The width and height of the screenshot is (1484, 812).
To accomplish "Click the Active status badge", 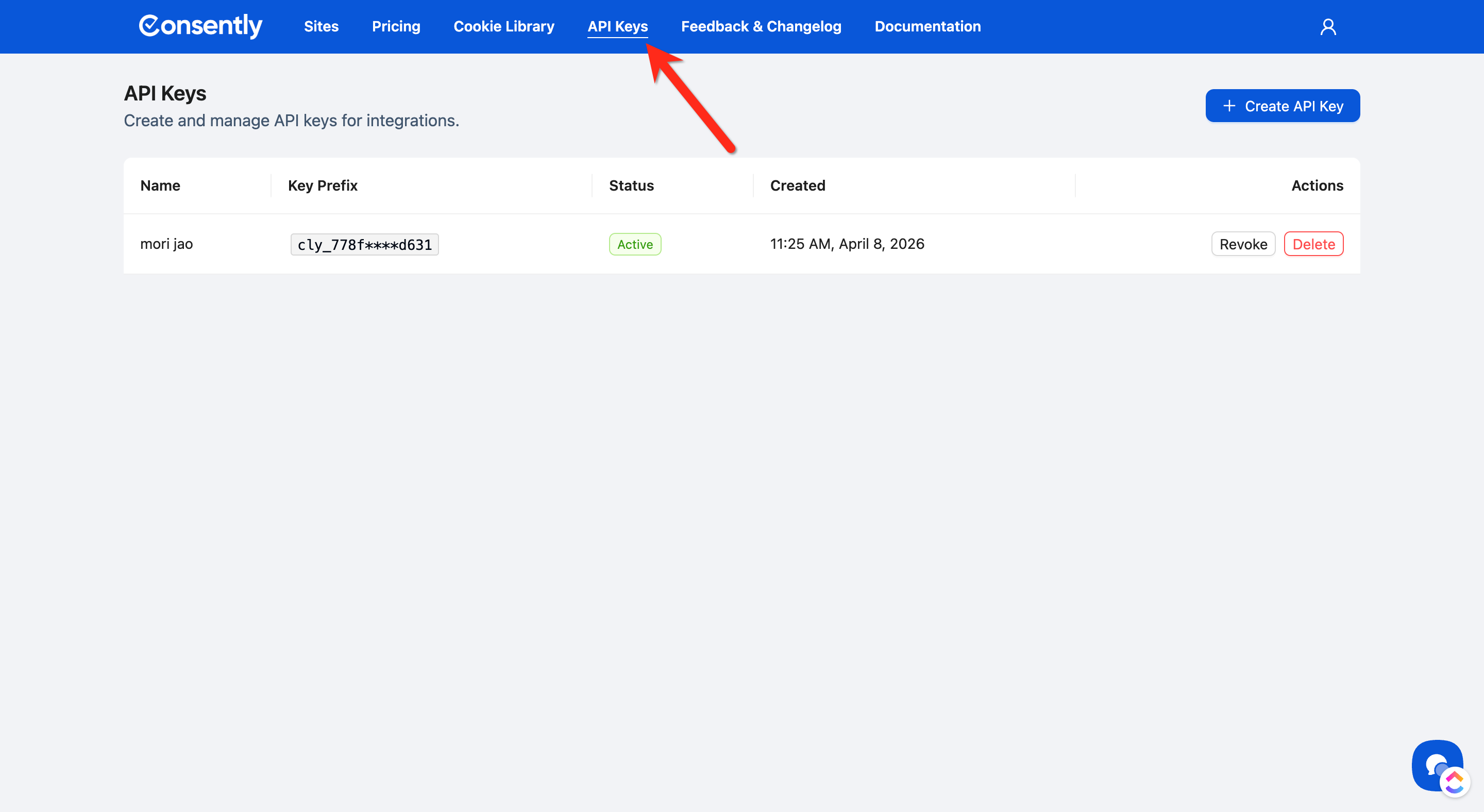I will pos(635,244).
